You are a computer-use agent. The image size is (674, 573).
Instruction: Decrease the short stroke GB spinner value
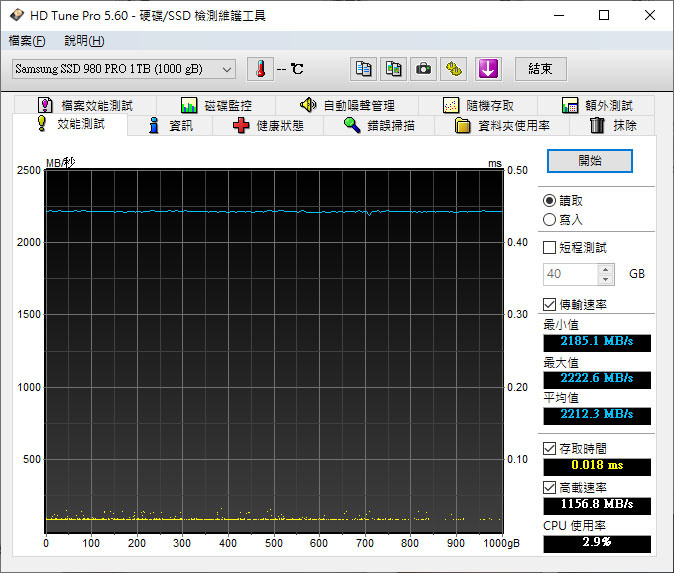click(x=606, y=279)
